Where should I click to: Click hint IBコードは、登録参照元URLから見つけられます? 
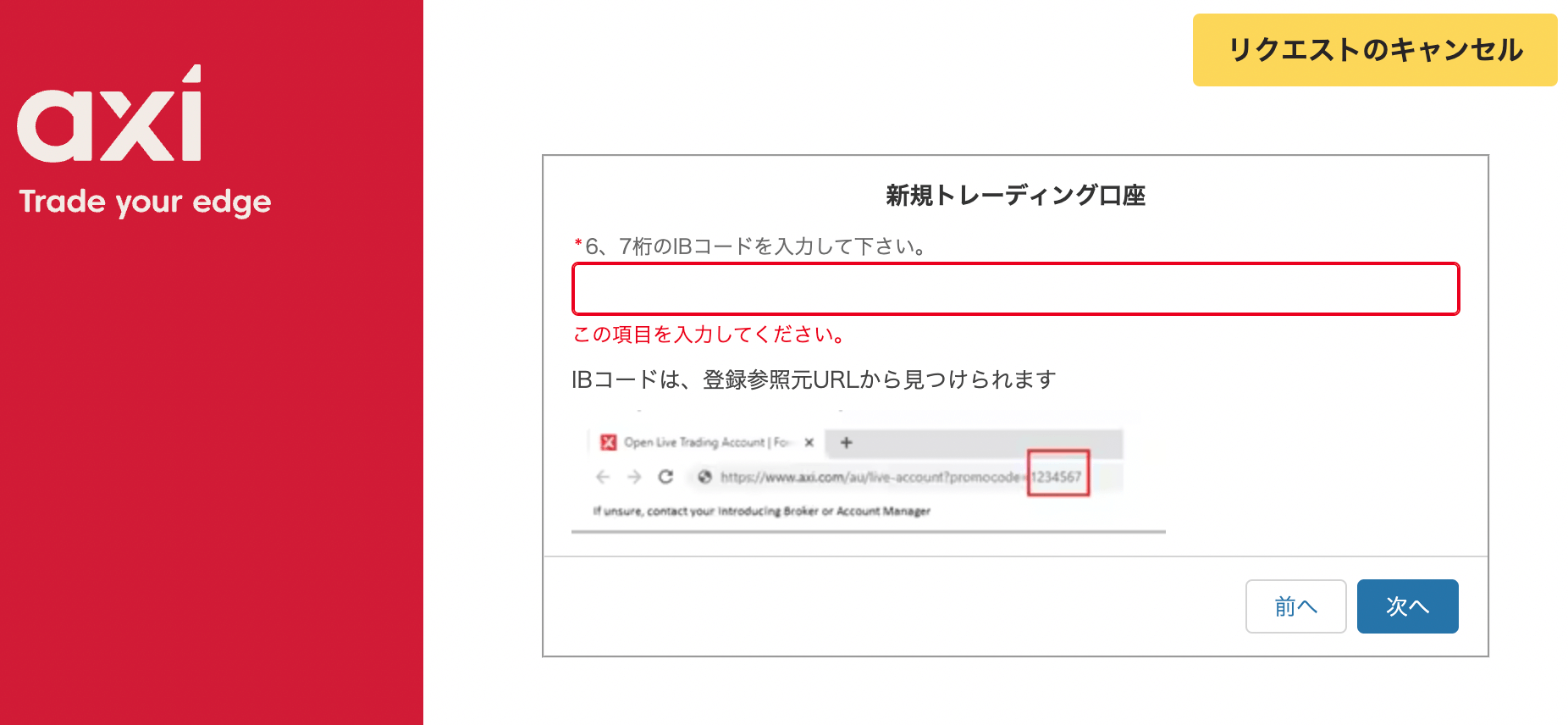click(x=814, y=379)
